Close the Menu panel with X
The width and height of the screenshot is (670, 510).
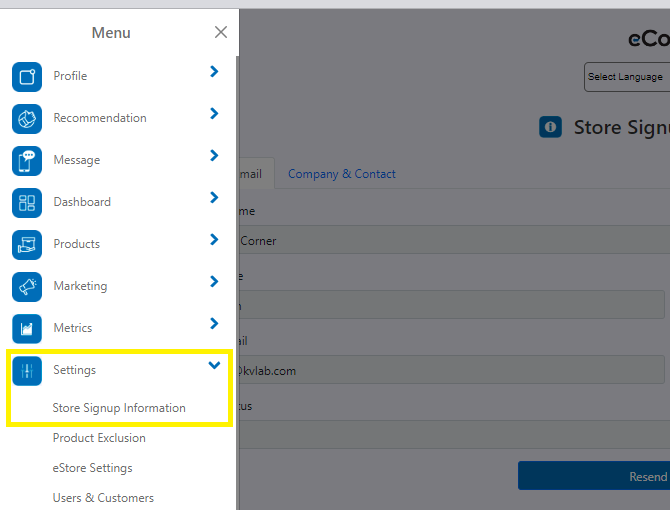221,32
